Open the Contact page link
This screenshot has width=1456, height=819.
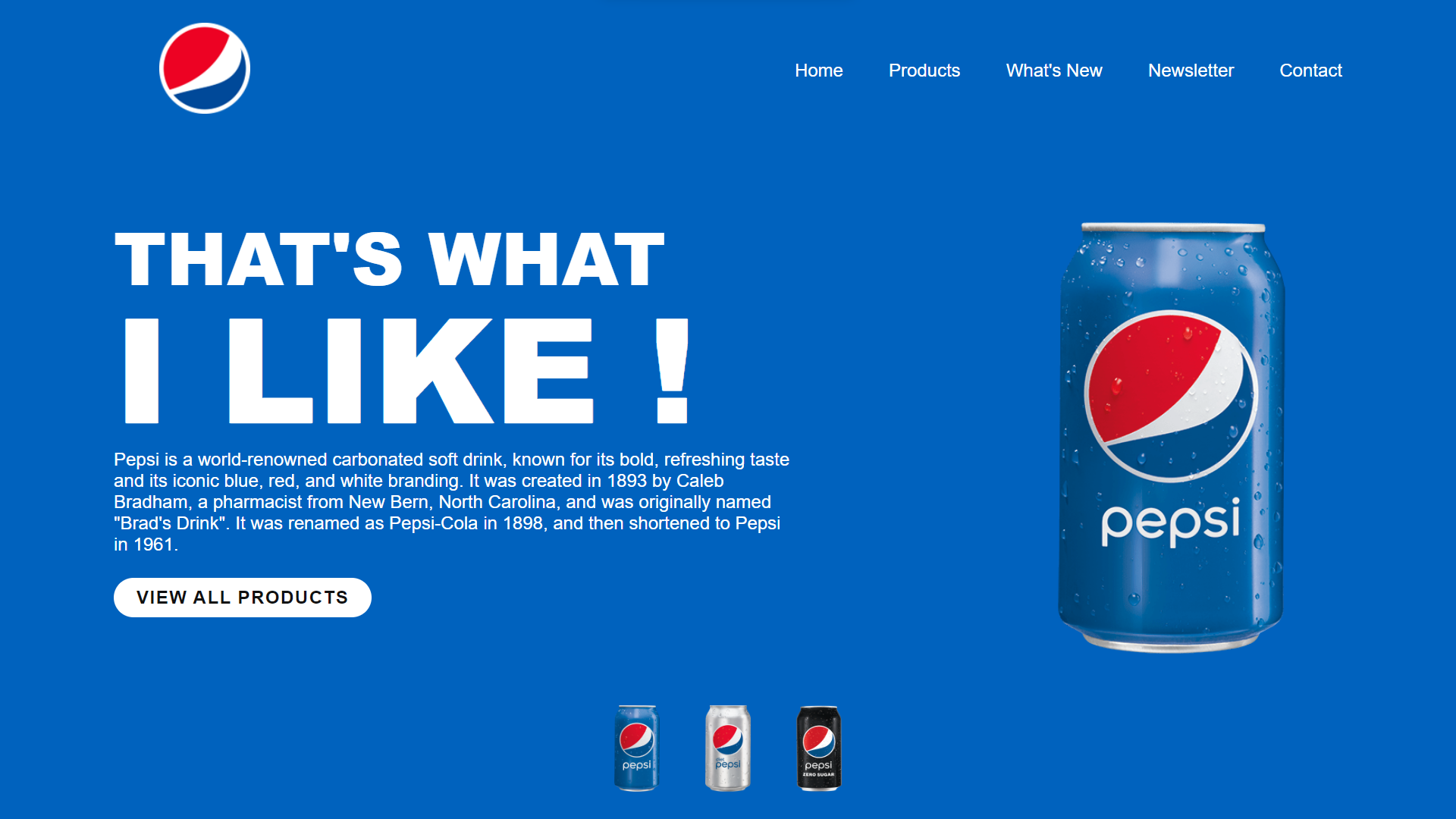point(1310,71)
